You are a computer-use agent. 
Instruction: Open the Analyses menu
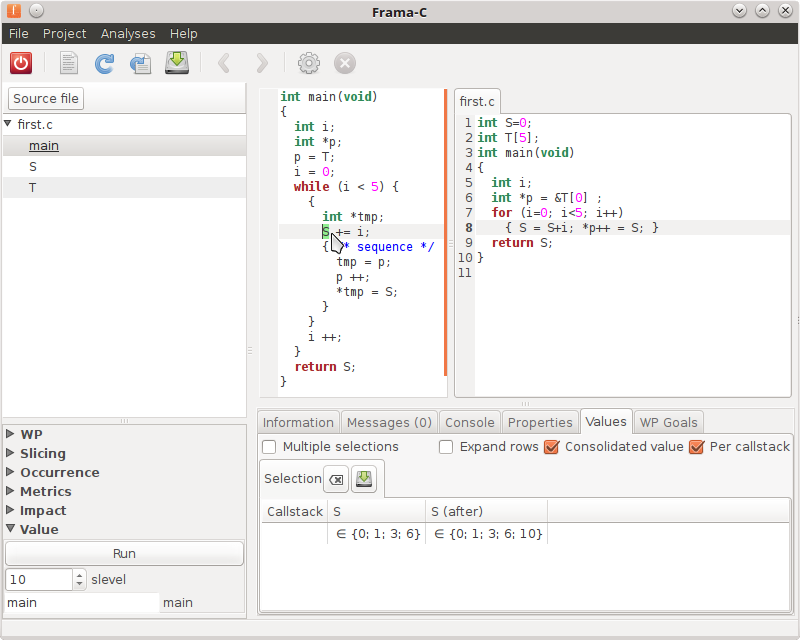pyautogui.click(x=128, y=34)
